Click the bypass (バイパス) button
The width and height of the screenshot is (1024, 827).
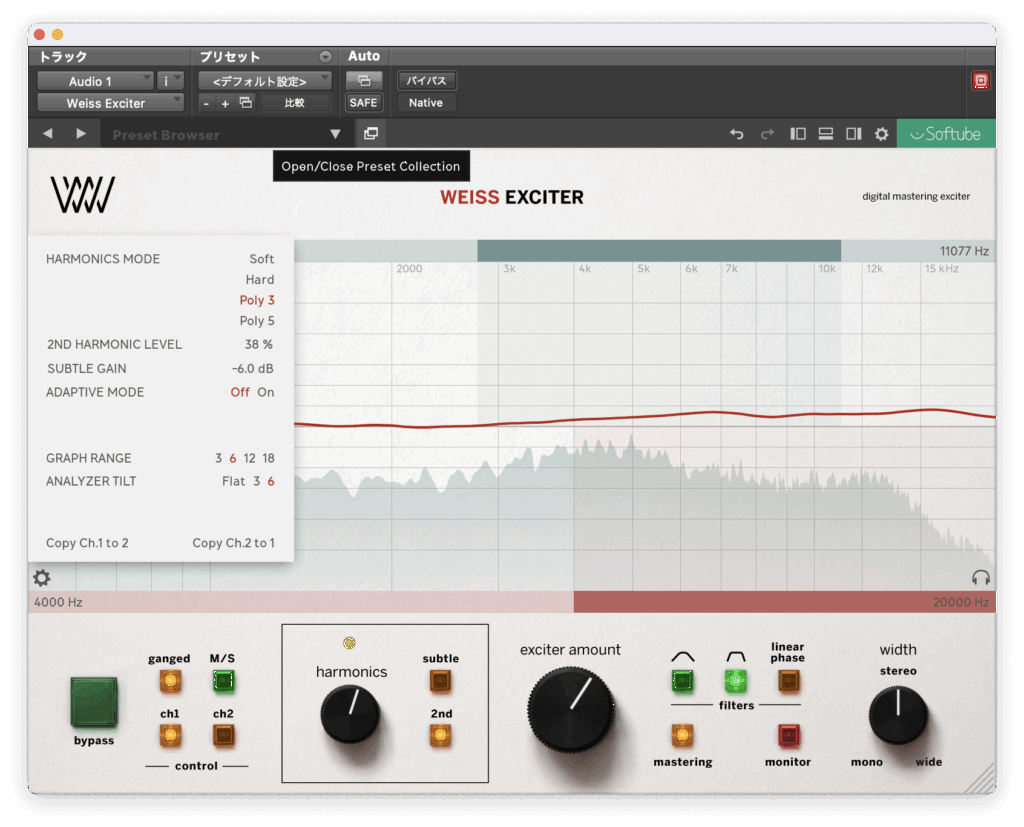(426, 81)
